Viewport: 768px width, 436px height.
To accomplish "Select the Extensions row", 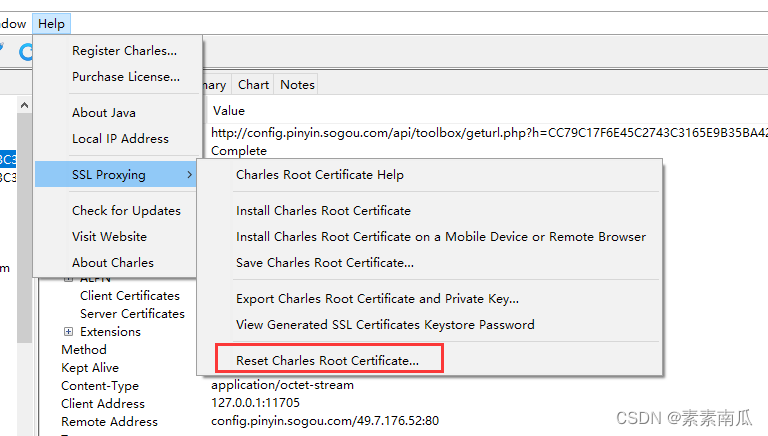I will [x=110, y=332].
